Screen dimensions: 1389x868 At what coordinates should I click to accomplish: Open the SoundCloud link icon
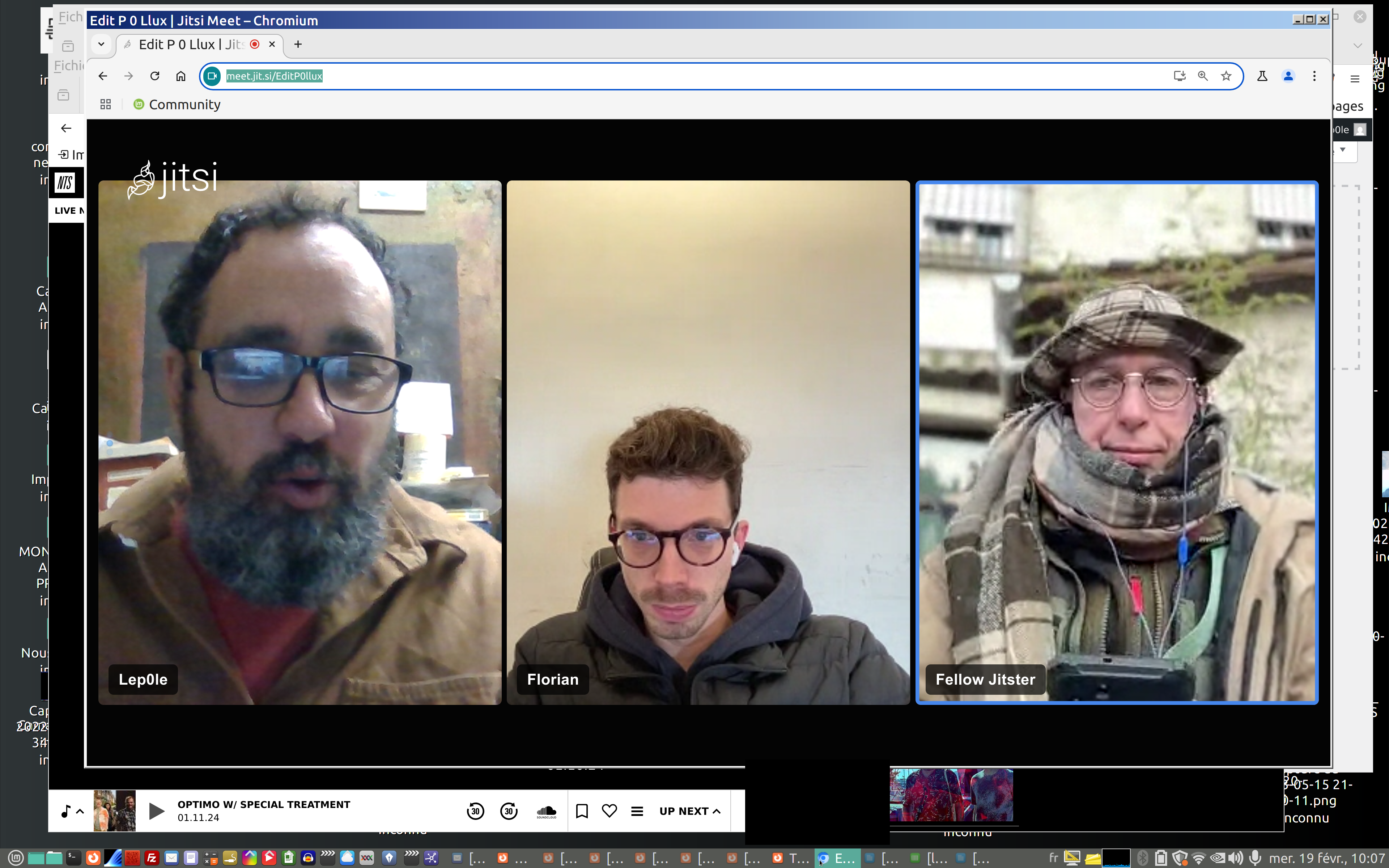pos(546,811)
